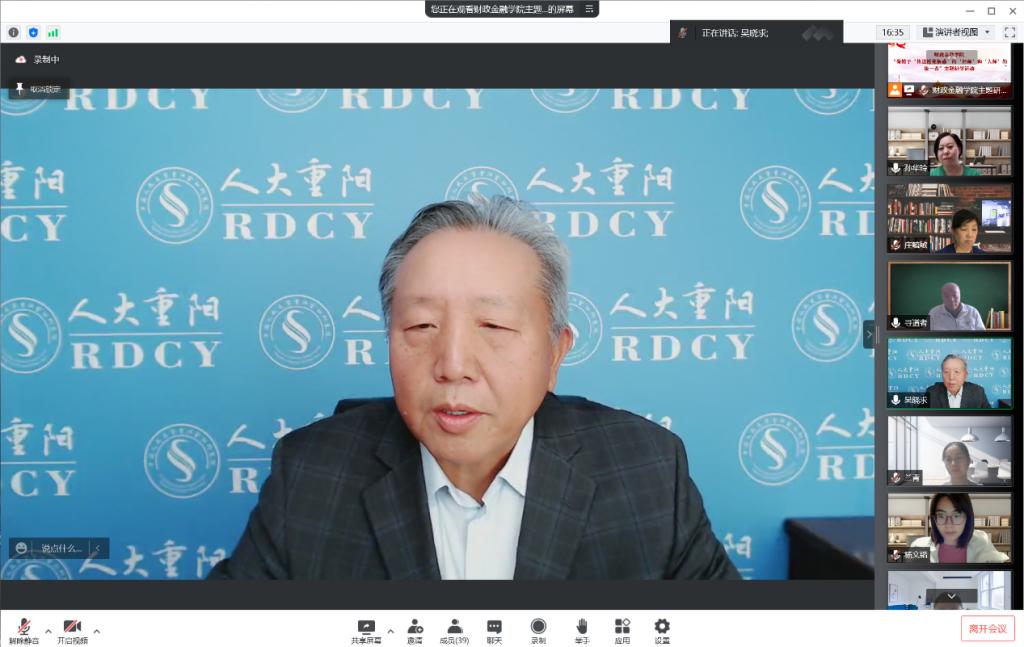Open the Invite icon

(414, 629)
